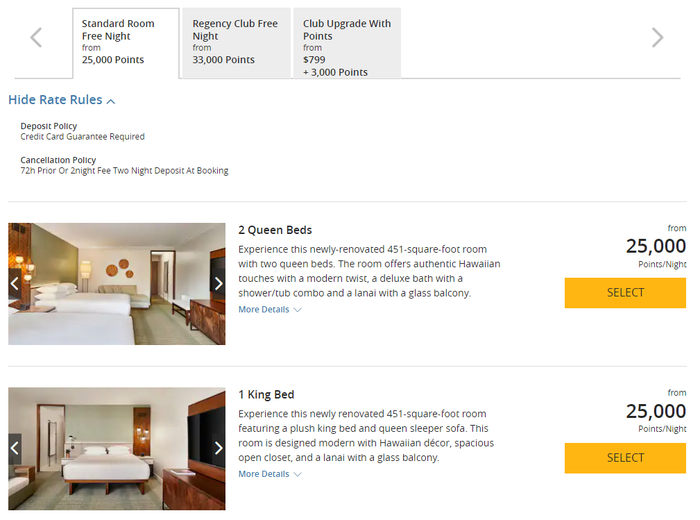Viewport: 700px width, 520px height.
Task: Click chevron next to King Bed More Details
Action: [x=298, y=474]
